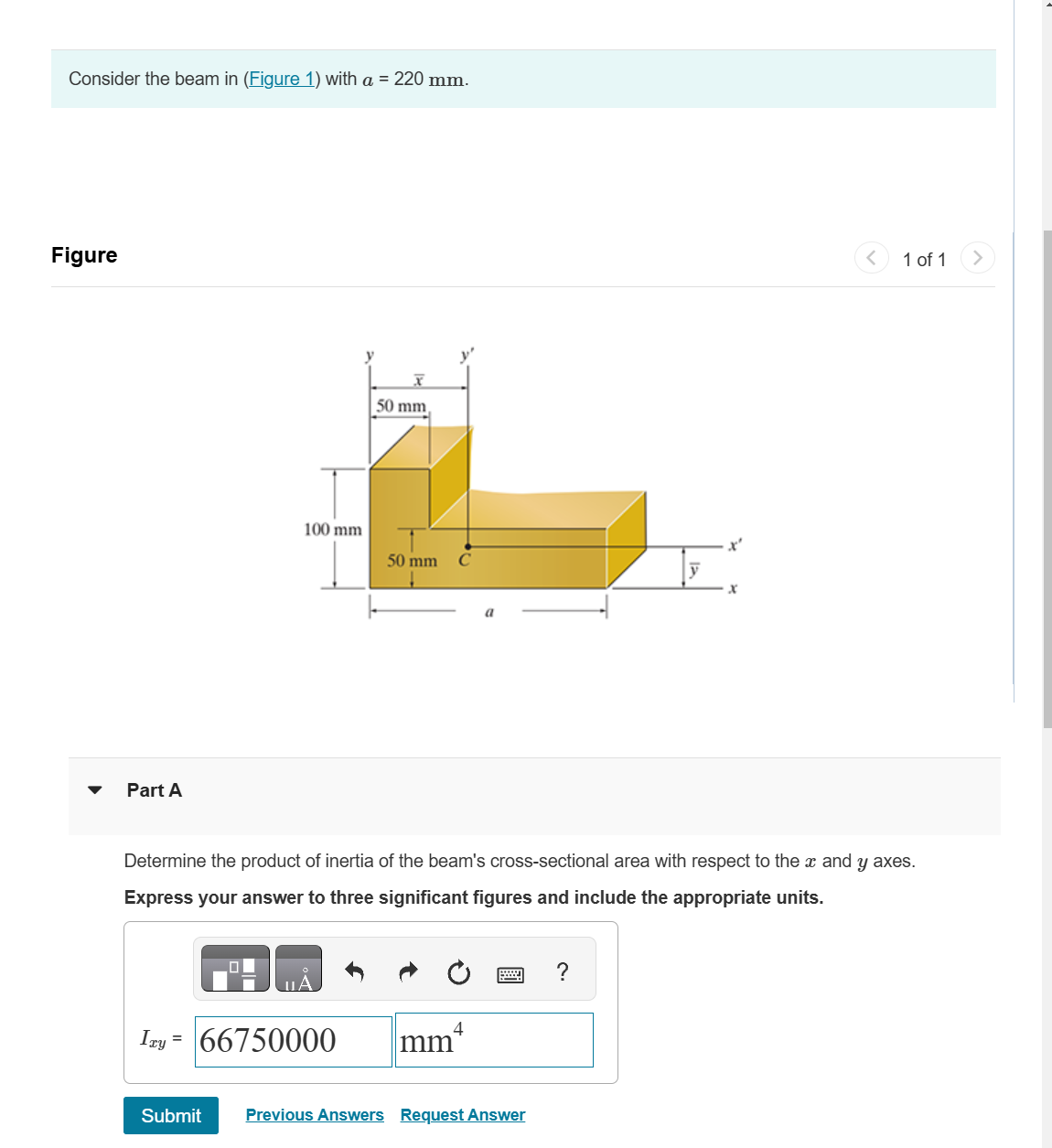Select the units field showing mm^4

(494, 1040)
